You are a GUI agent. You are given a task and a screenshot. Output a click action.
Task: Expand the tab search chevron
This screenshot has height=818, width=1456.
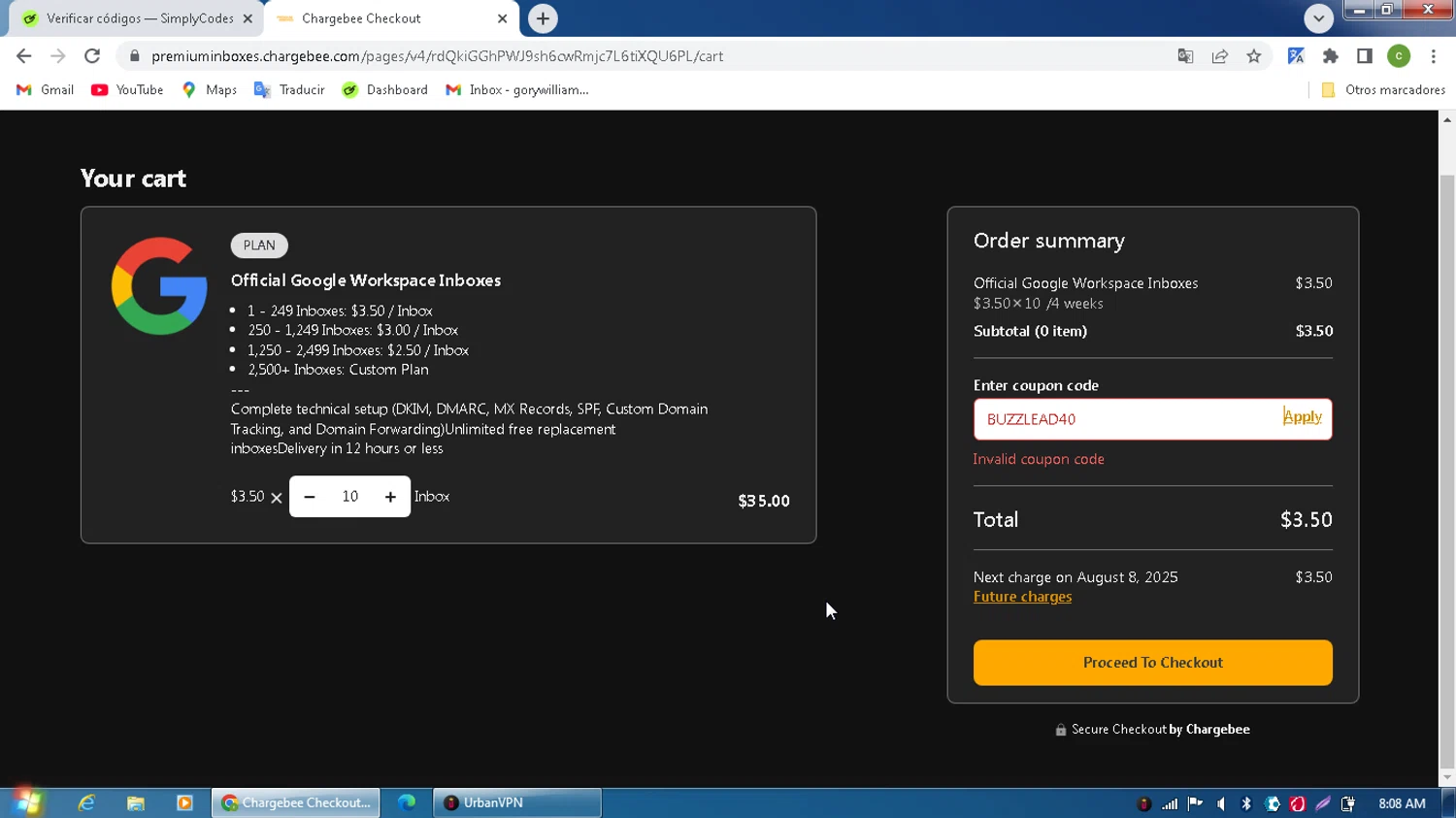coord(1318,18)
